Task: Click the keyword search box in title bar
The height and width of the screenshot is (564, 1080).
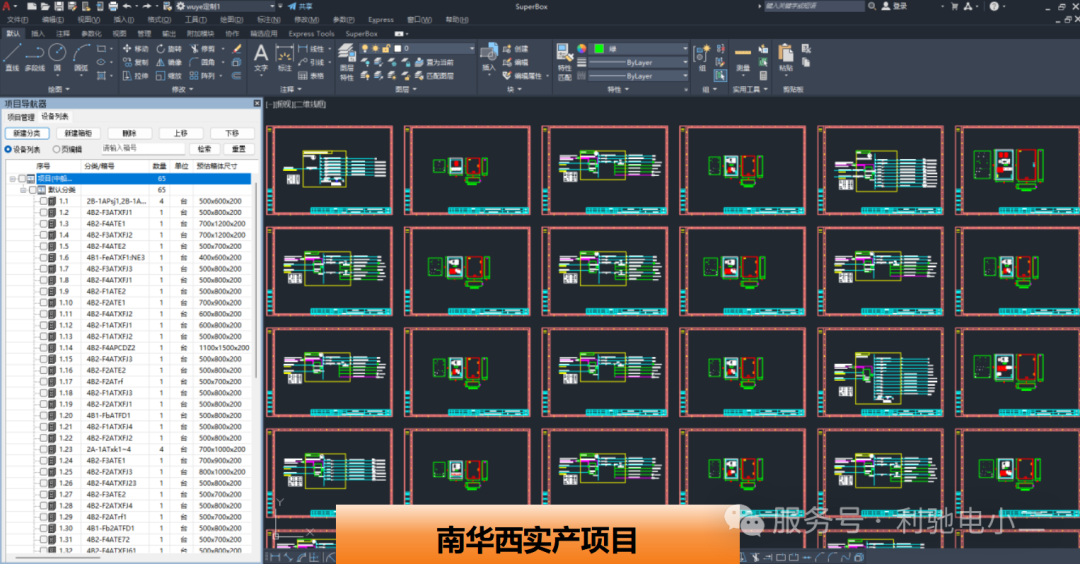Action: pos(813,6)
